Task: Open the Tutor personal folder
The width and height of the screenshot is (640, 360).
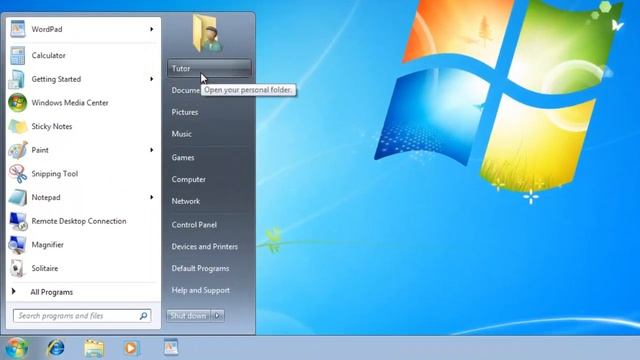Action: 209,68
